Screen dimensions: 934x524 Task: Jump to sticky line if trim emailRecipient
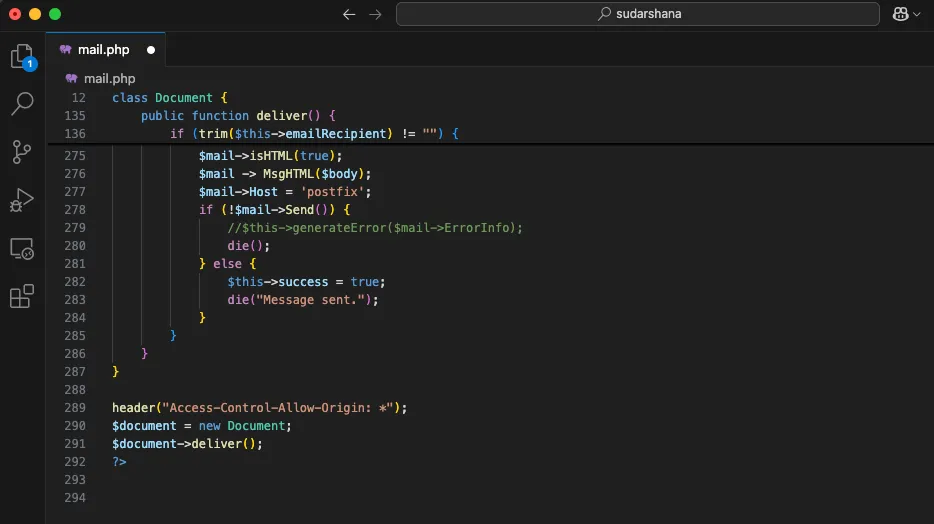coord(315,133)
